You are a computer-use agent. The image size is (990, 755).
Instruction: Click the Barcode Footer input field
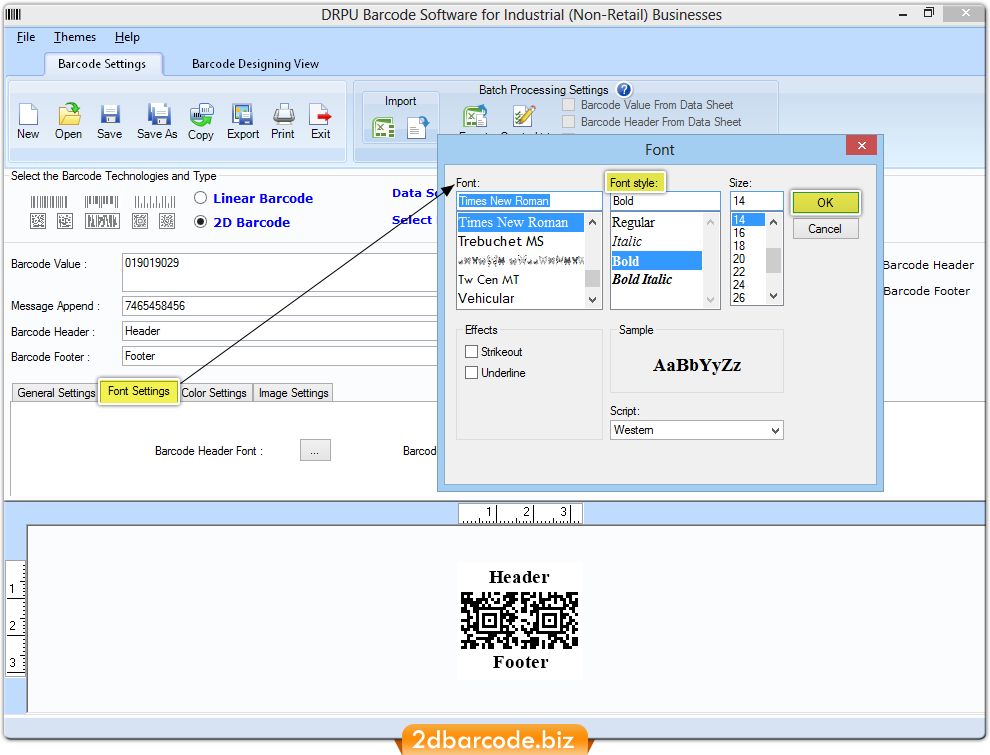click(280, 356)
